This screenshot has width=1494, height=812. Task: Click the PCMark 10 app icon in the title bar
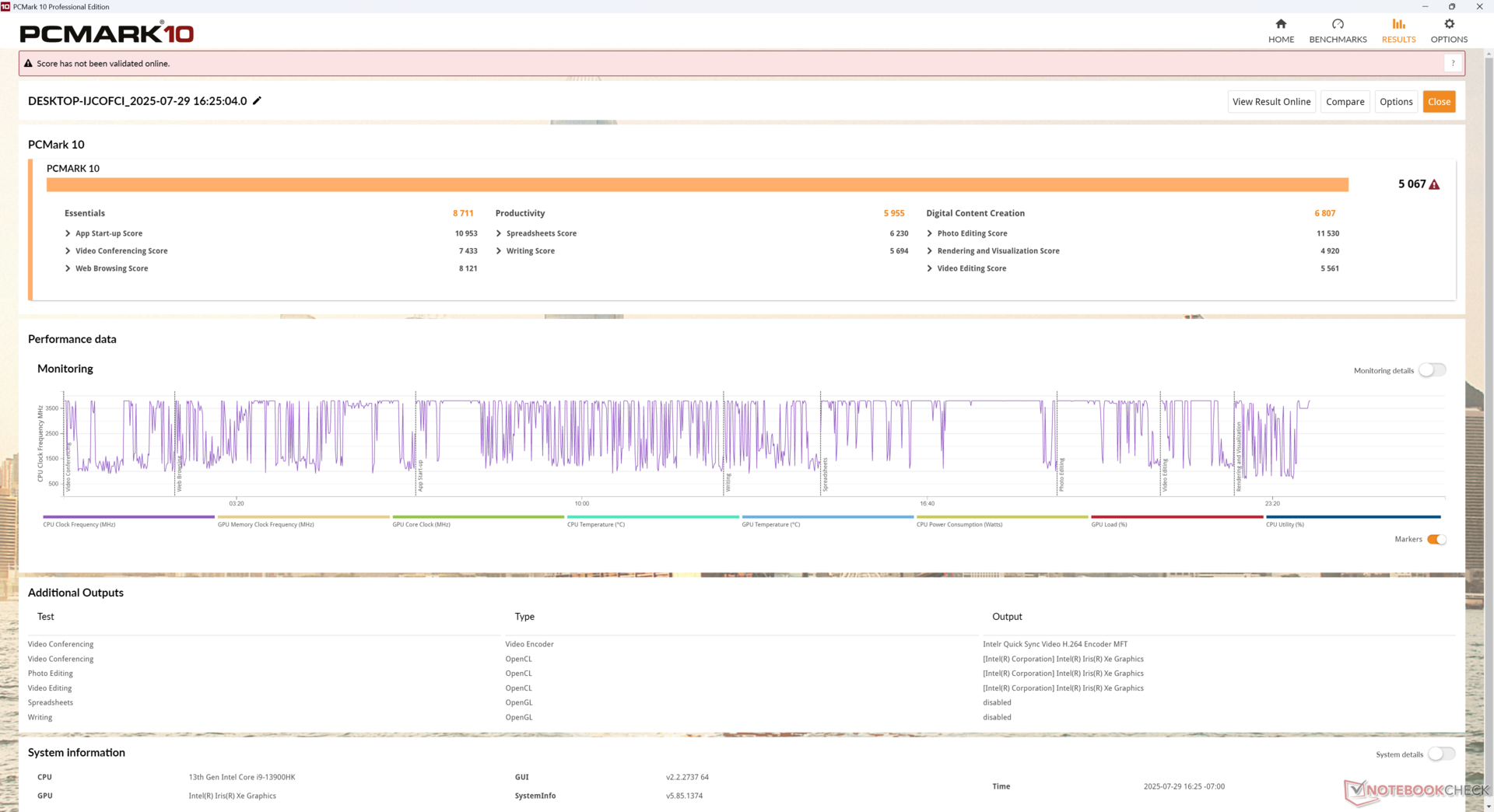coord(5,6)
